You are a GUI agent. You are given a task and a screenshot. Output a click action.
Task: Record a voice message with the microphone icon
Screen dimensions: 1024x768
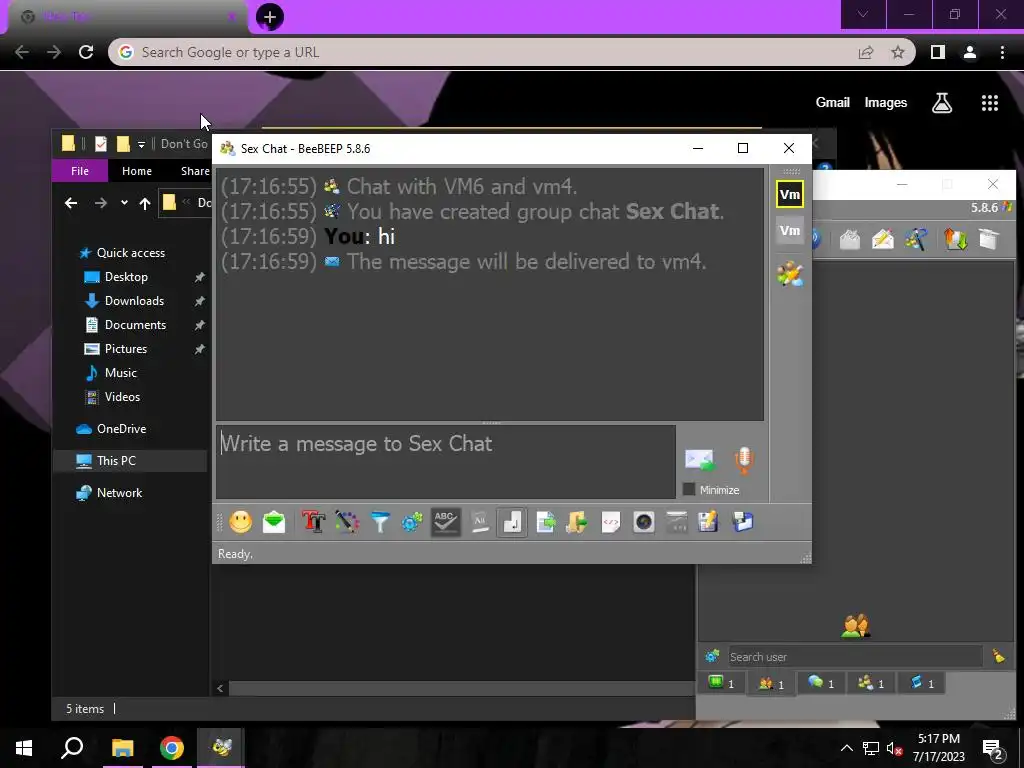[744, 460]
